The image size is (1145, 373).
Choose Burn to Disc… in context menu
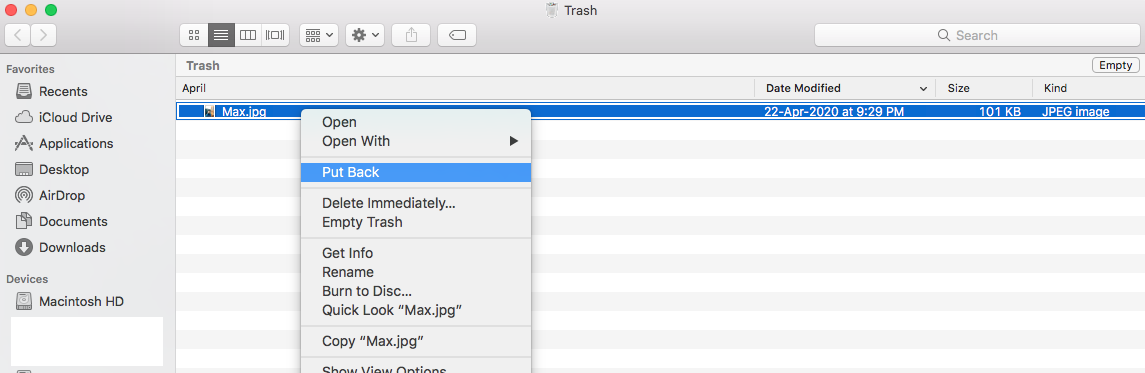click(x=416, y=291)
